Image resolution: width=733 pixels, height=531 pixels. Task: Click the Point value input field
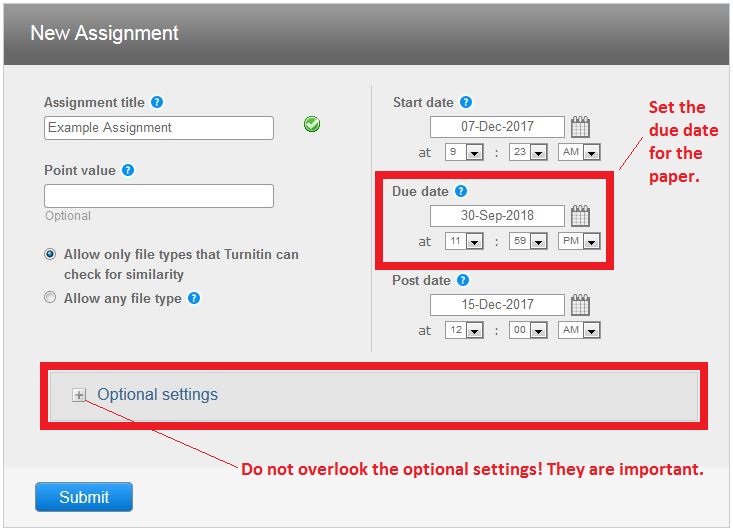coord(159,196)
